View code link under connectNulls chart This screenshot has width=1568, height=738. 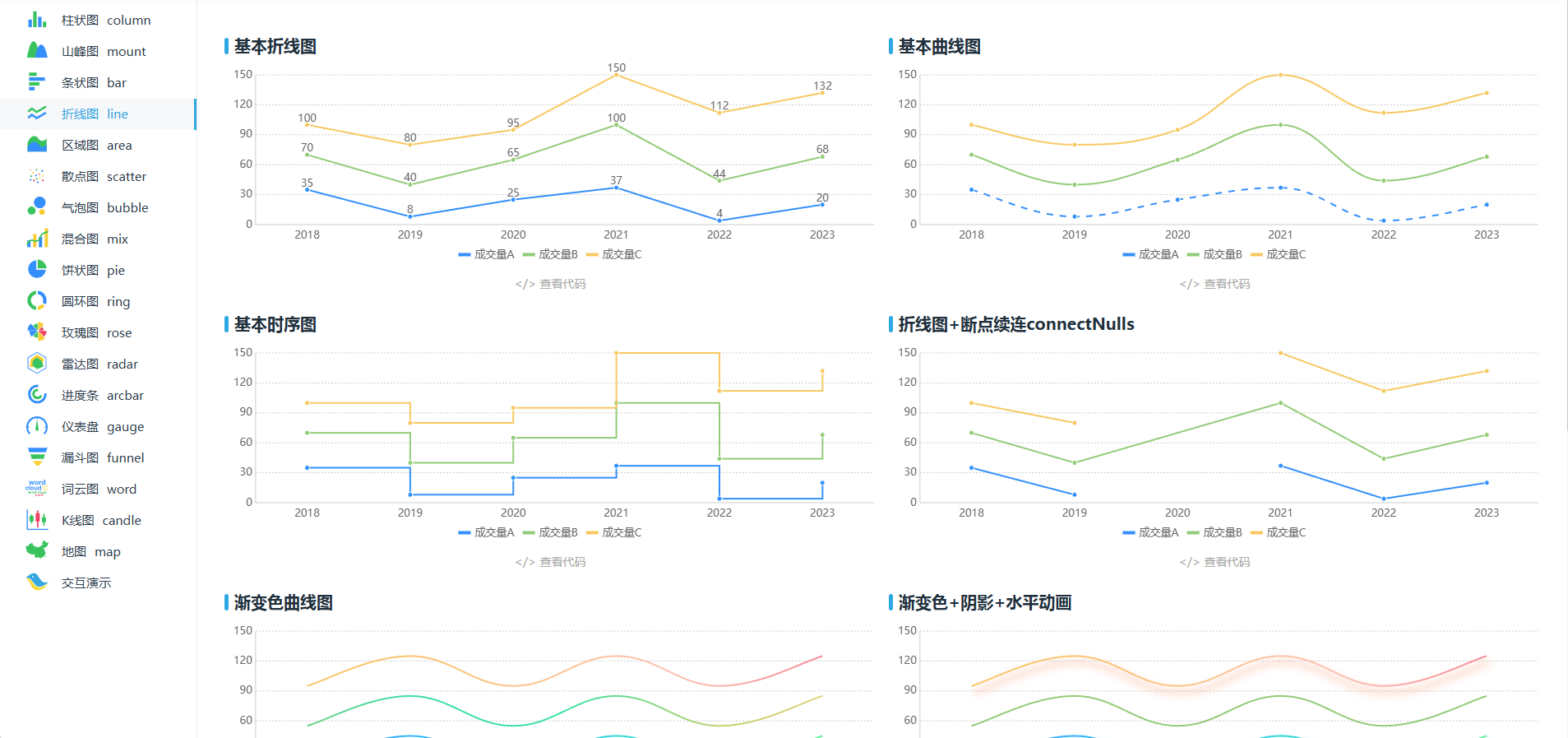(1215, 562)
